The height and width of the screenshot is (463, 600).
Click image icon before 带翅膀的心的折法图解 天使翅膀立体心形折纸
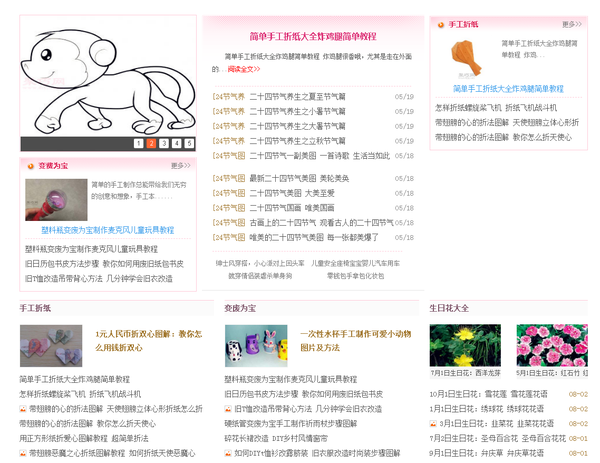coord(23,409)
